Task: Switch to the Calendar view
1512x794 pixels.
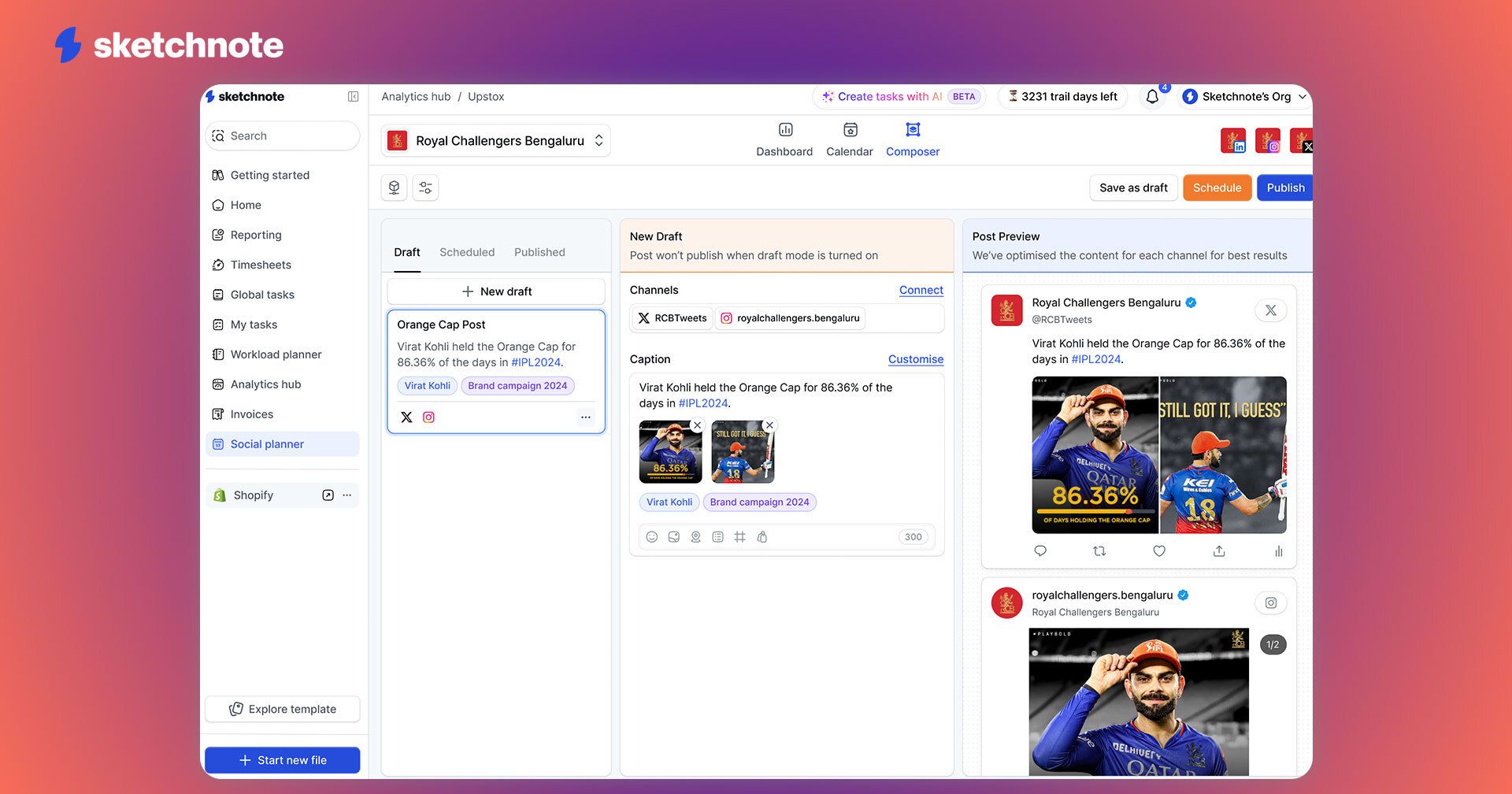Action: 850,140
